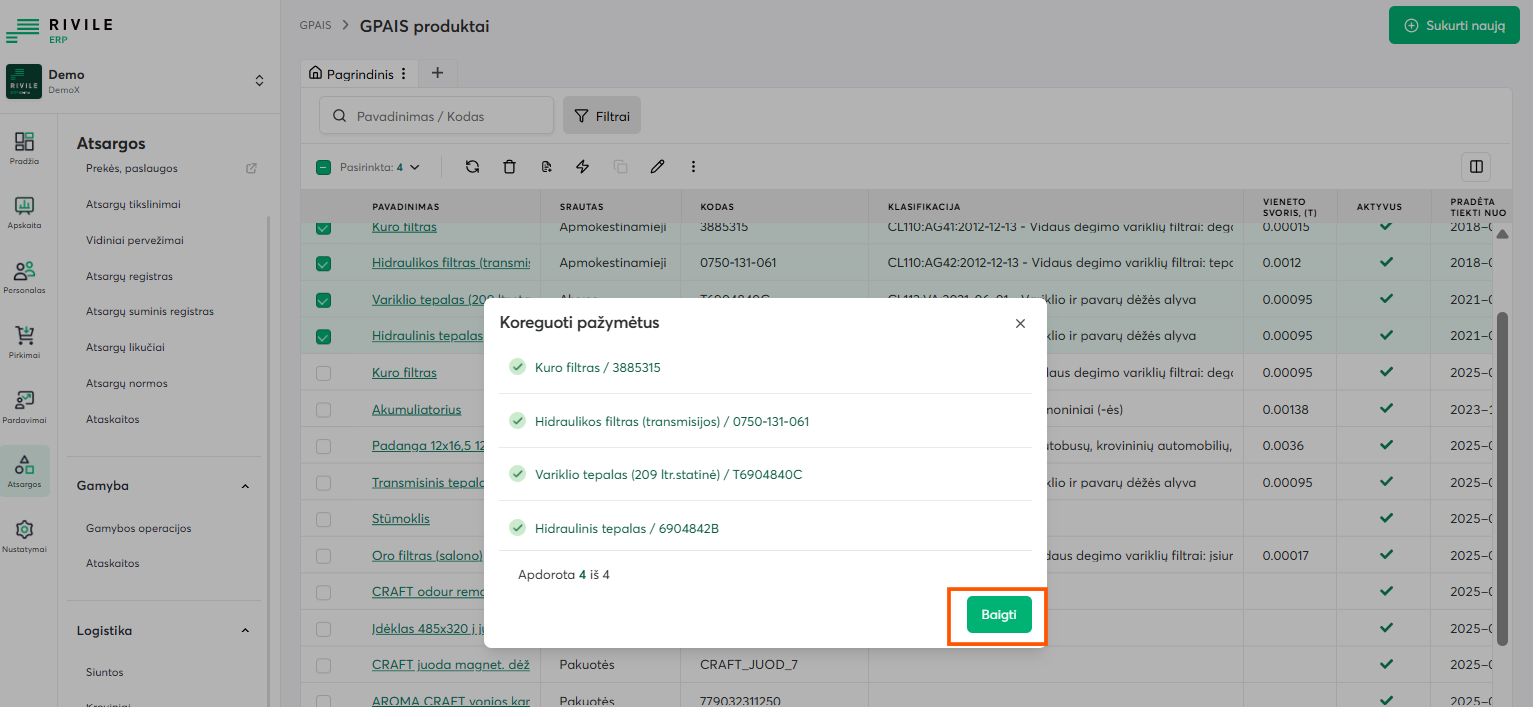The height and width of the screenshot is (707, 1533).
Task: Collapse the Gamyba section
Action: (245, 486)
